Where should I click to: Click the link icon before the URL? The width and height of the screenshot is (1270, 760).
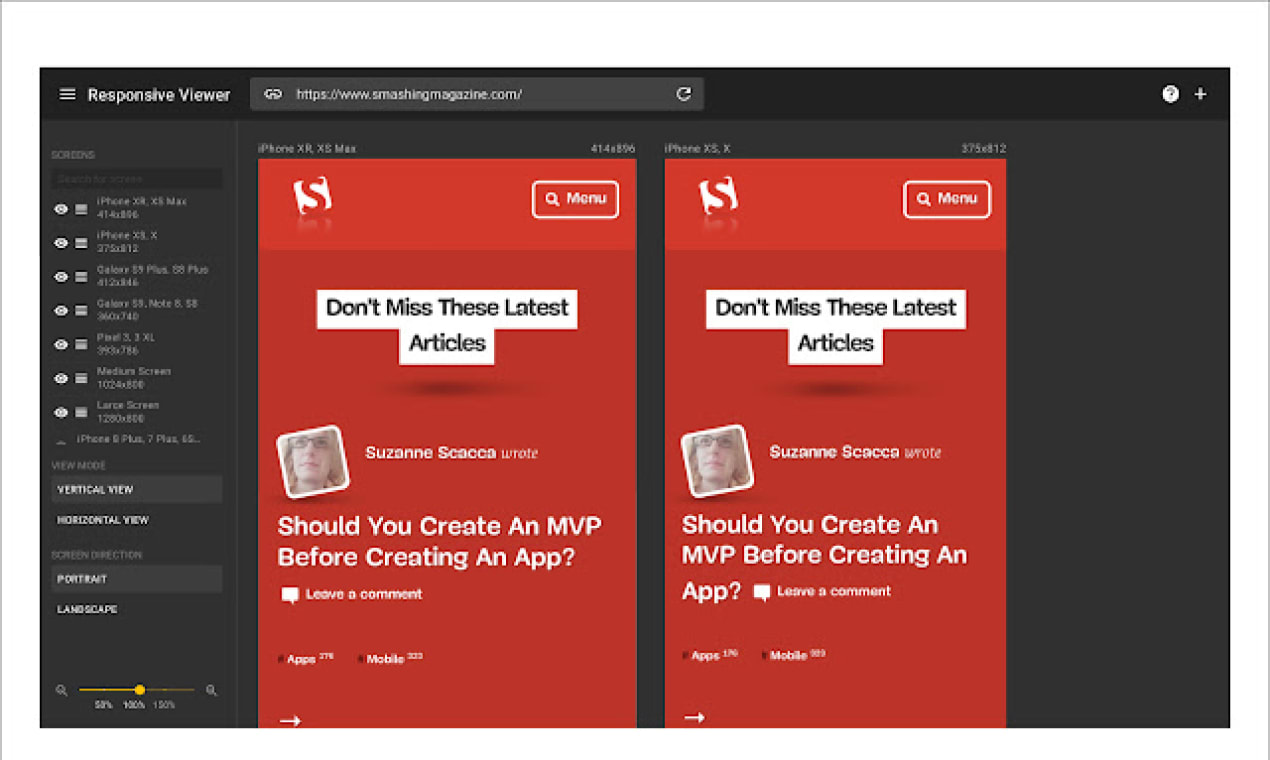pyautogui.click(x=273, y=94)
